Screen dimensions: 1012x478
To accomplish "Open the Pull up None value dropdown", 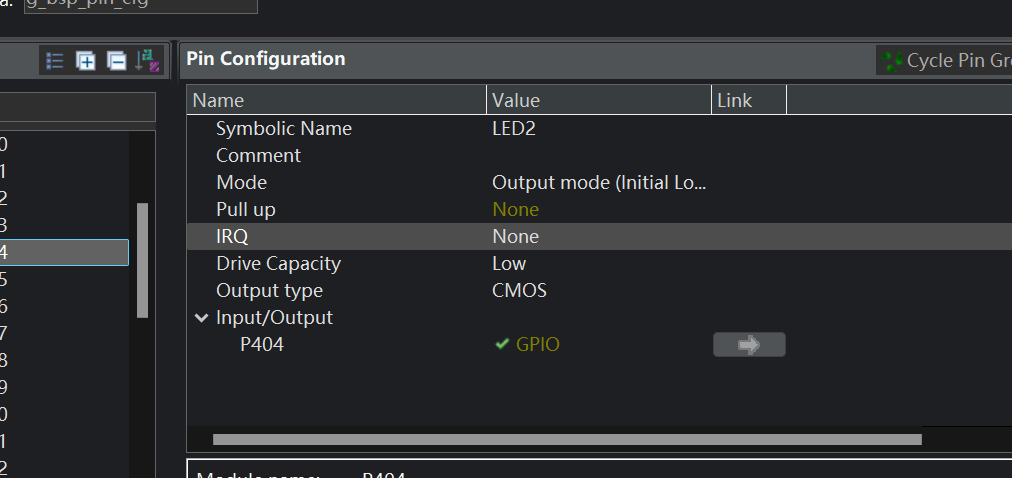I will [516, 210].
